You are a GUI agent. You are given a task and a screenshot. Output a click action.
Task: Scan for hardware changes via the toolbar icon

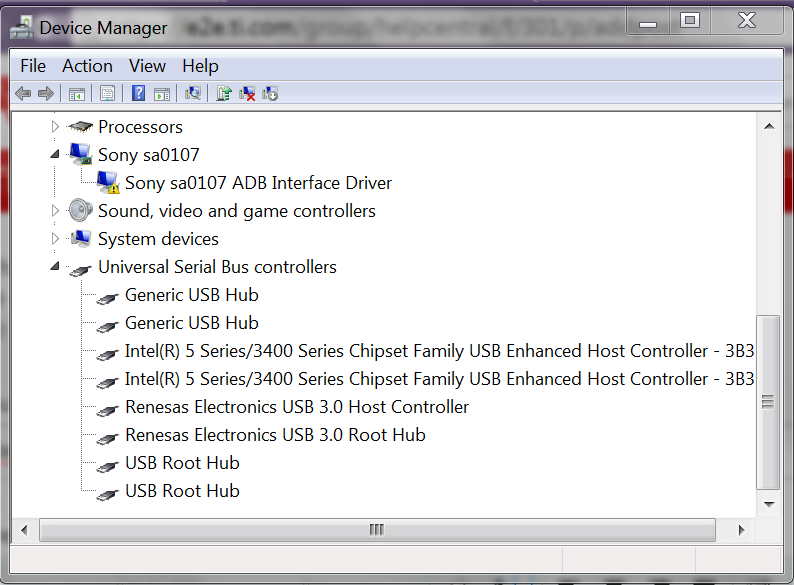(193, 93)
